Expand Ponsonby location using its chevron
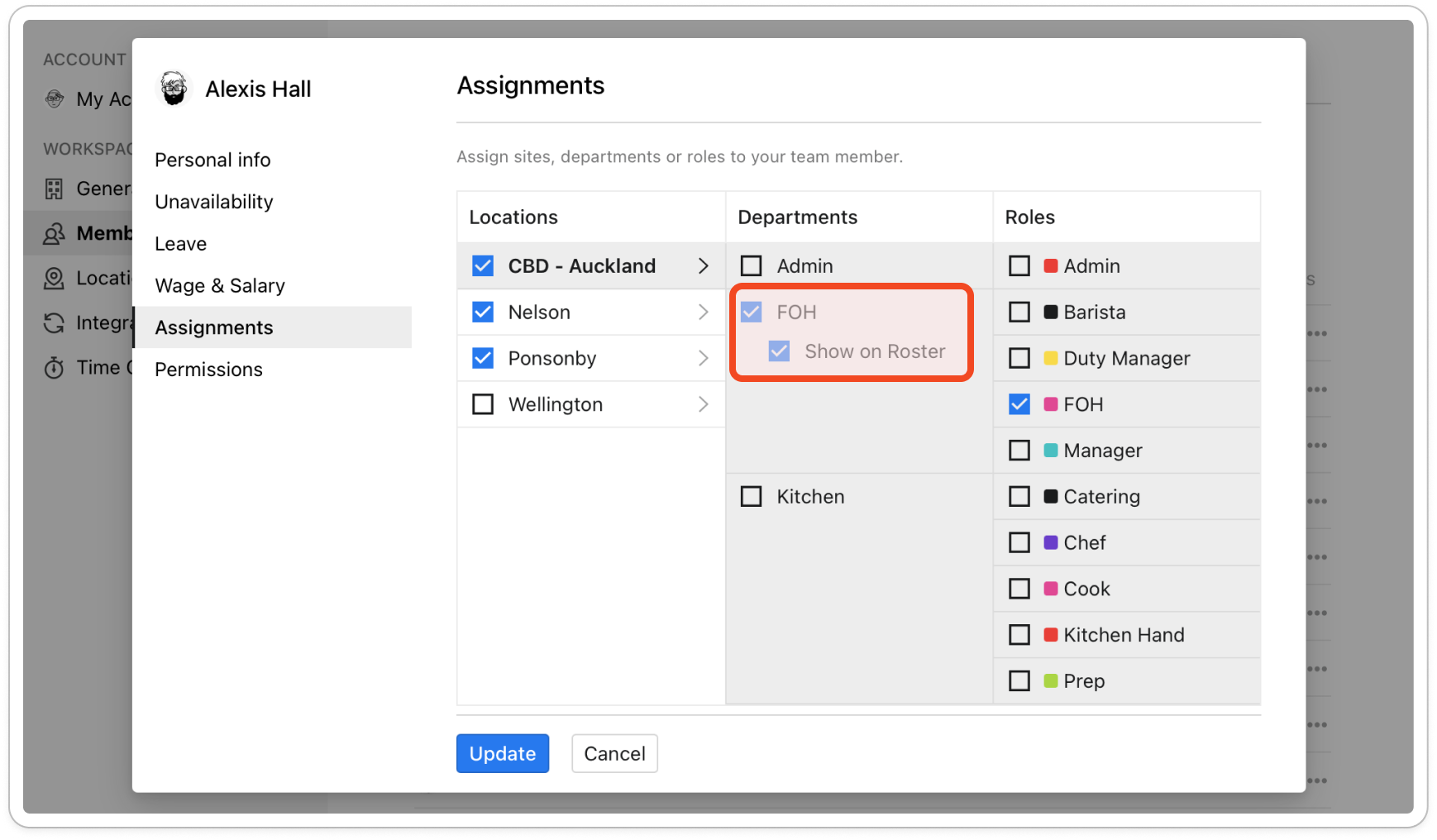The width and height of the screenshot is (1437, 840). [x=703, y=358]
